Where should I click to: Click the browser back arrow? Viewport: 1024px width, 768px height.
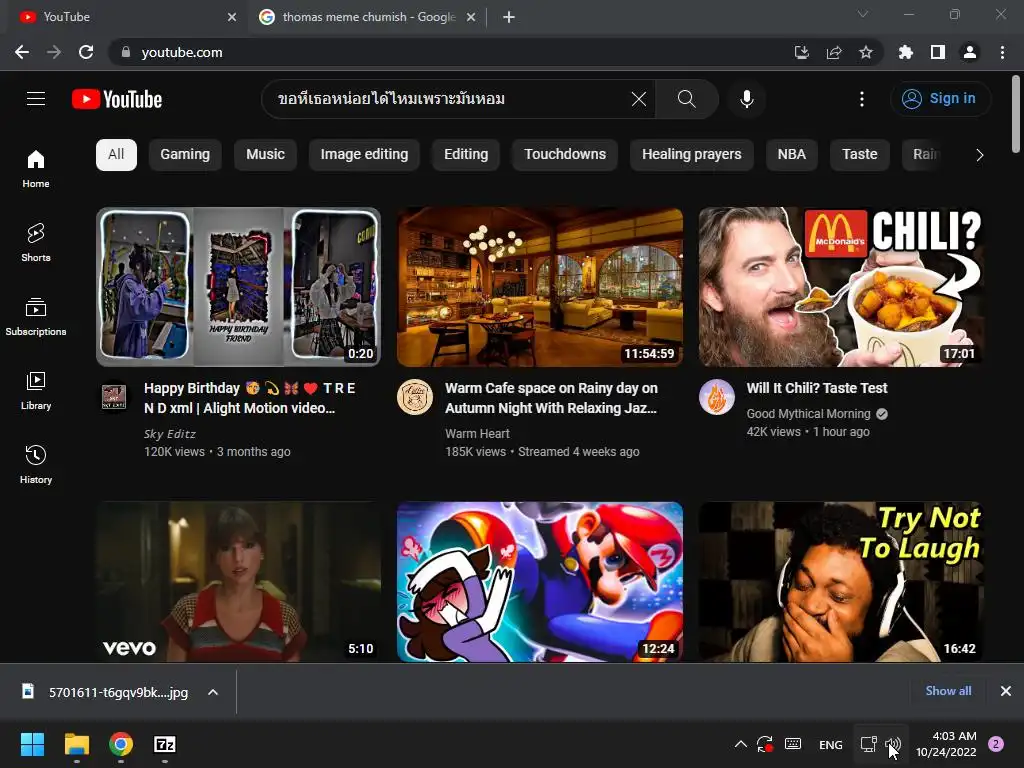click(22, 52)
